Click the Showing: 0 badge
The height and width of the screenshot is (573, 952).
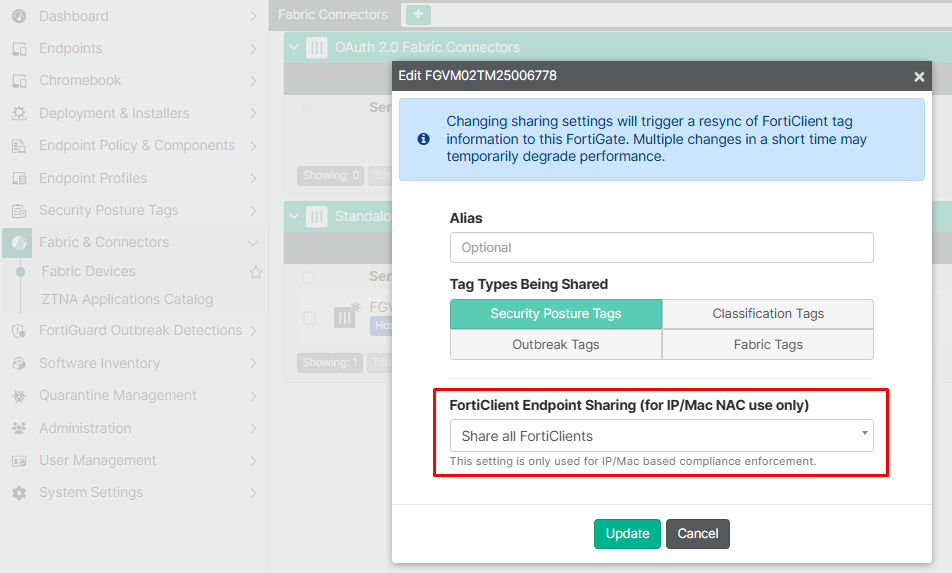click(330, 175)
